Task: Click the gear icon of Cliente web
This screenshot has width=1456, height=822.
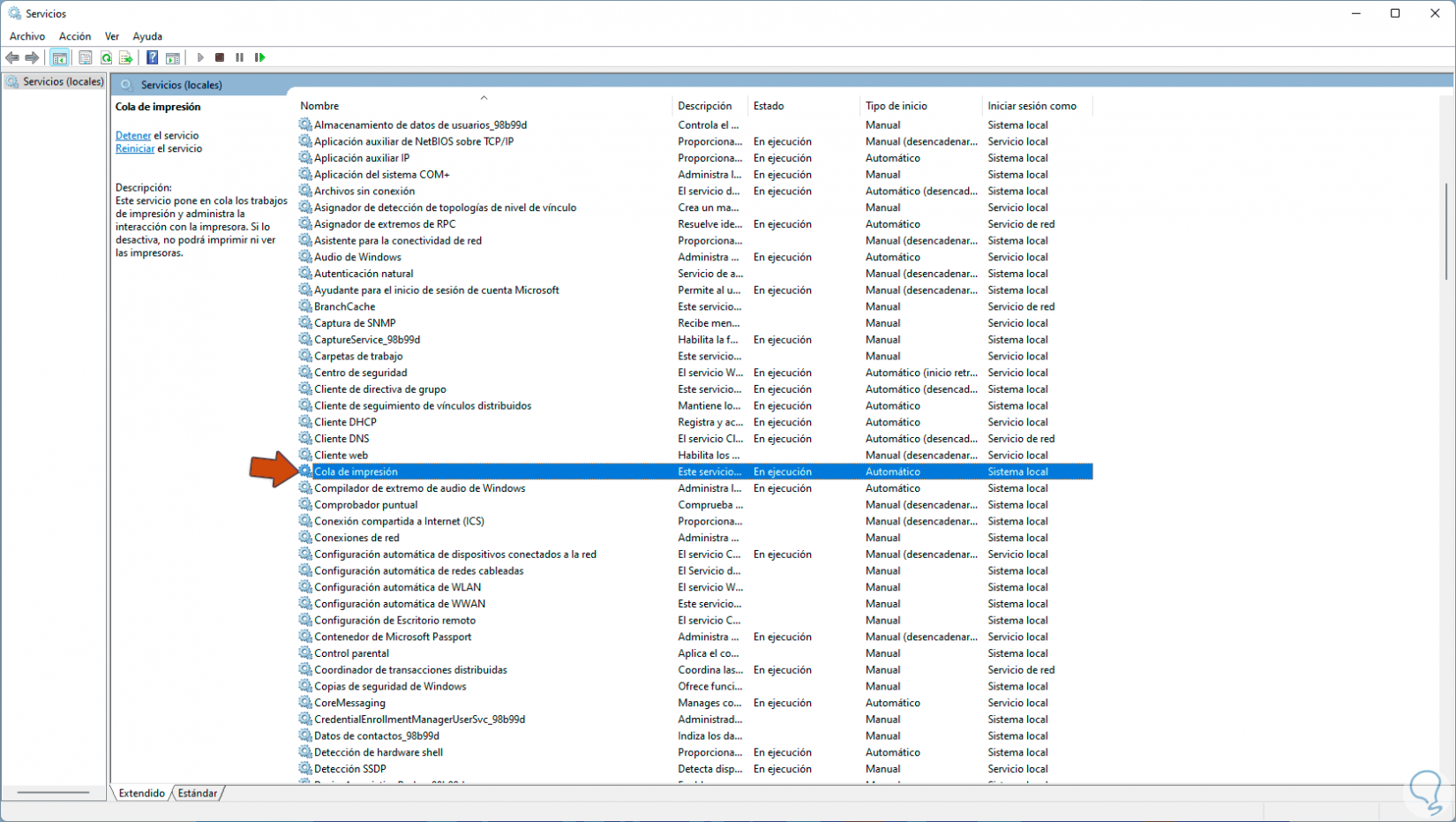Action: tap(305, 456)
